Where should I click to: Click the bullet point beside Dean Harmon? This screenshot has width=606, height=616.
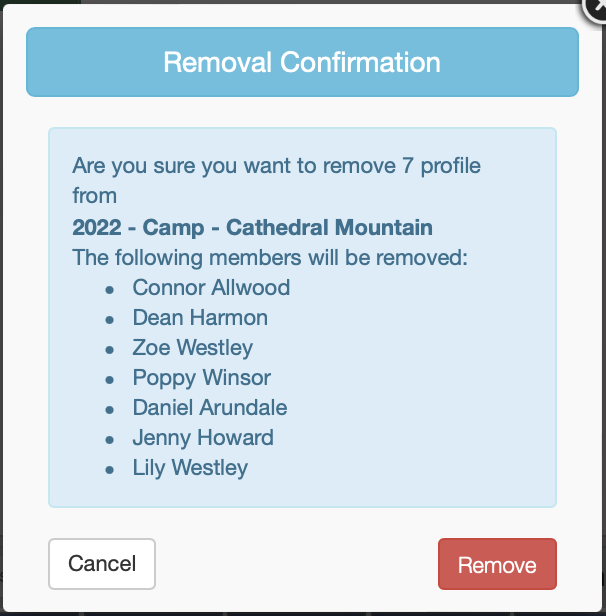110,319
